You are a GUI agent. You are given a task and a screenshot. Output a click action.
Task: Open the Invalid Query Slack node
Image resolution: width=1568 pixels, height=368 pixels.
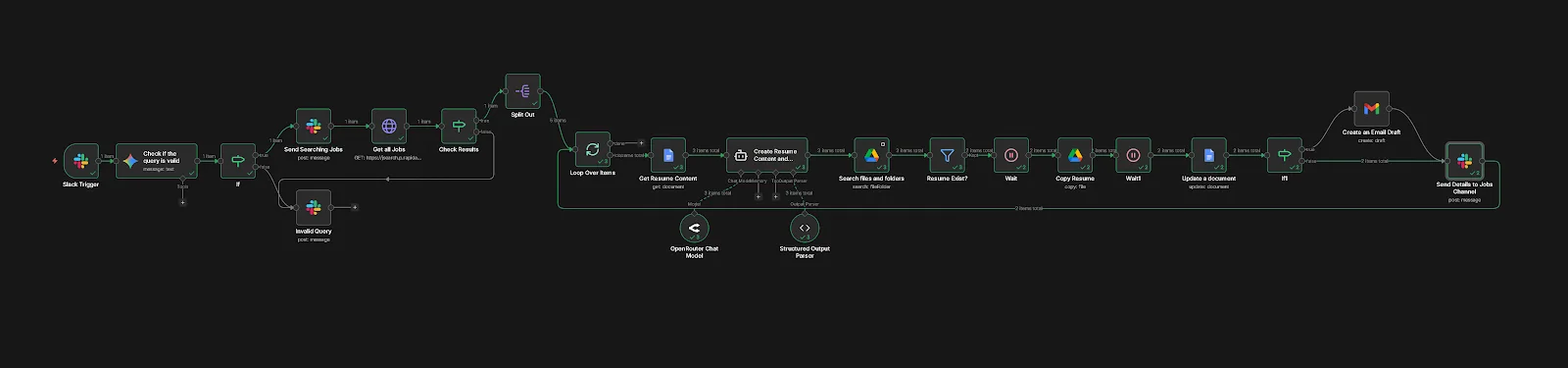click(x=314, y=208)
